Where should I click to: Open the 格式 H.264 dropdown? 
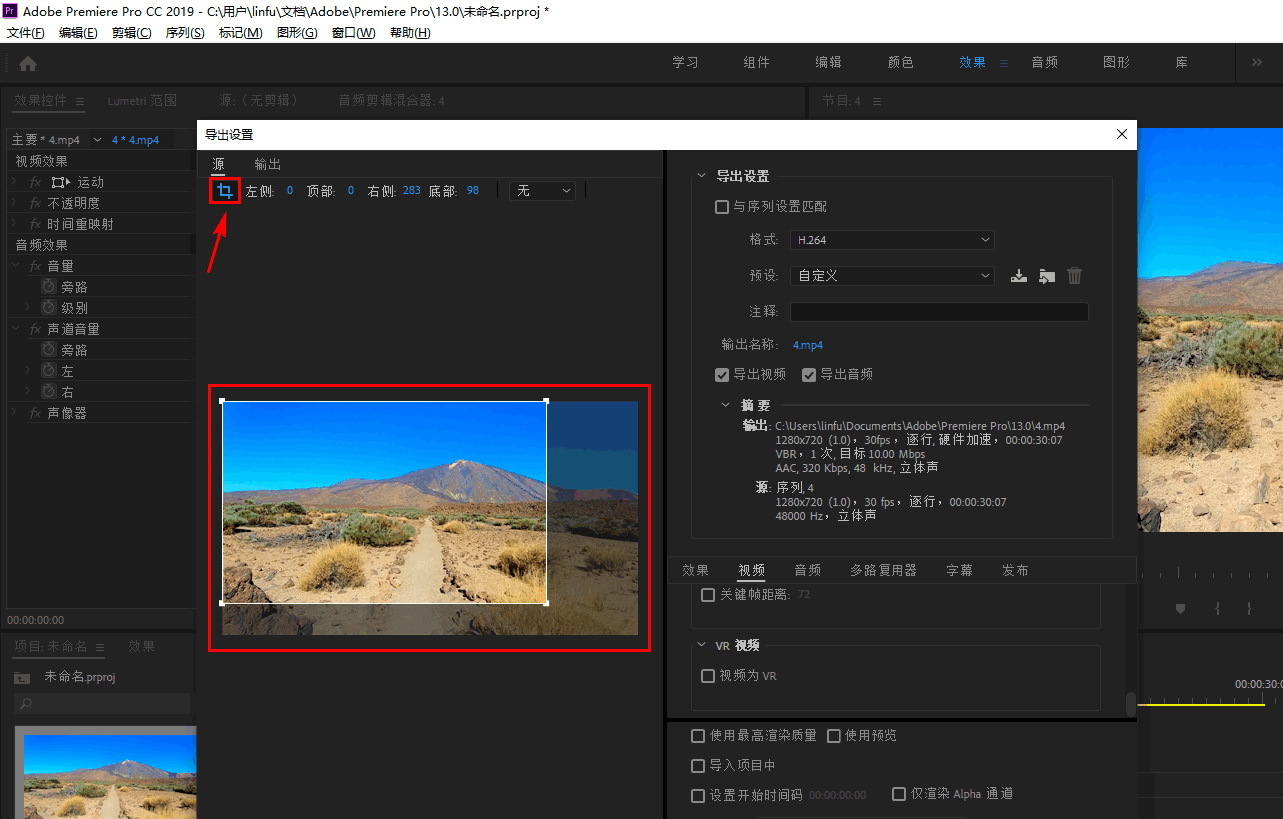coord(890,239)
